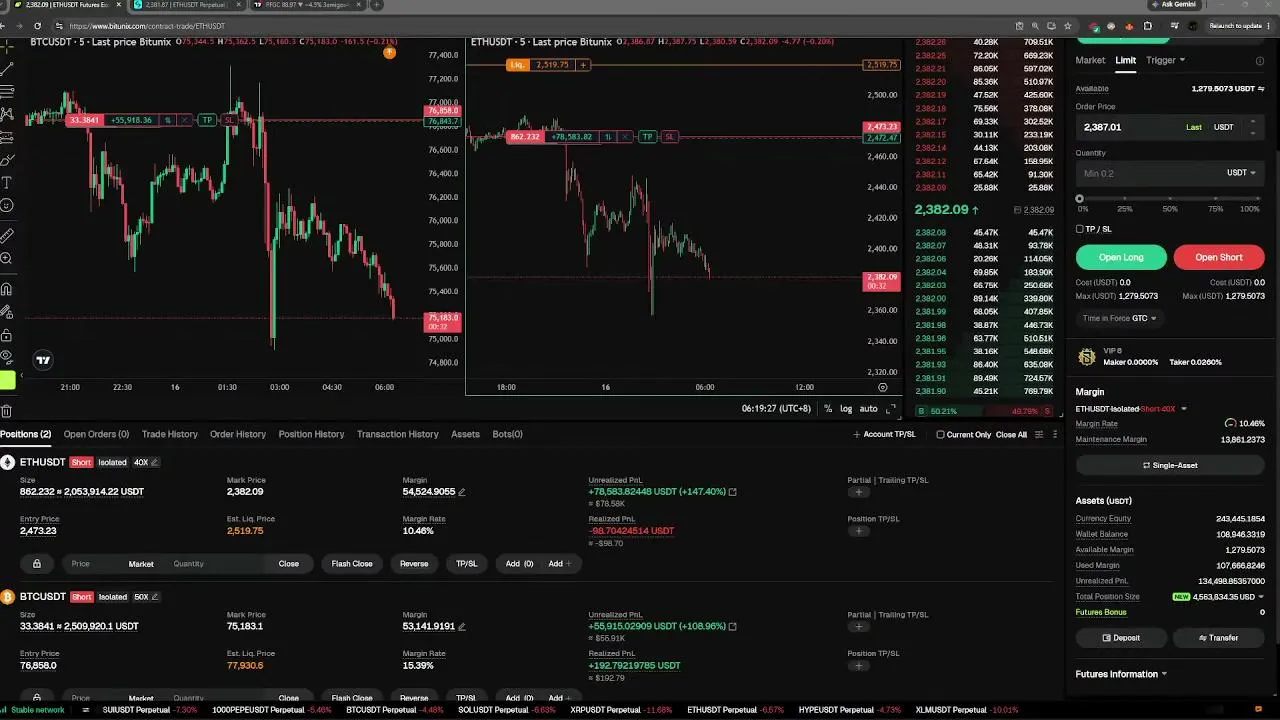Open chart settings gear on ETH chart

(882, 387)
